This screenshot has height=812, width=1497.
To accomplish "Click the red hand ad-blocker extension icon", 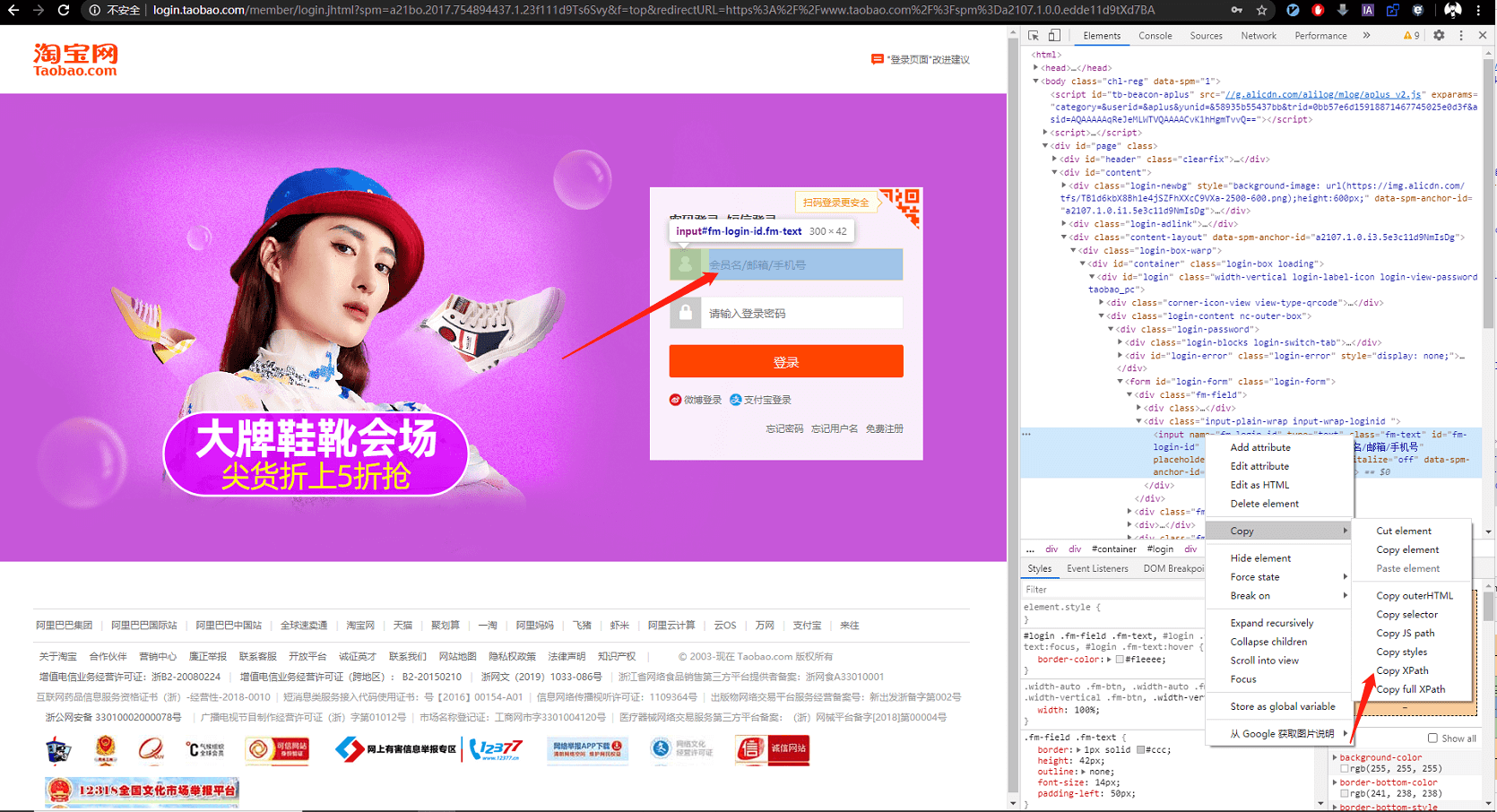I will 1318,10.
